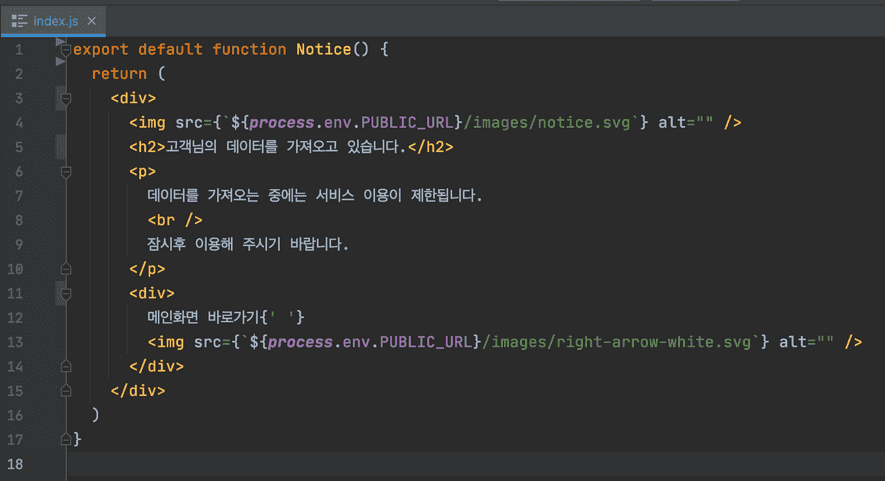The height and width of the screenshot is (481, 885).
Task: Click the file icon on index.js tab
Action: click(x=19, y=21)
